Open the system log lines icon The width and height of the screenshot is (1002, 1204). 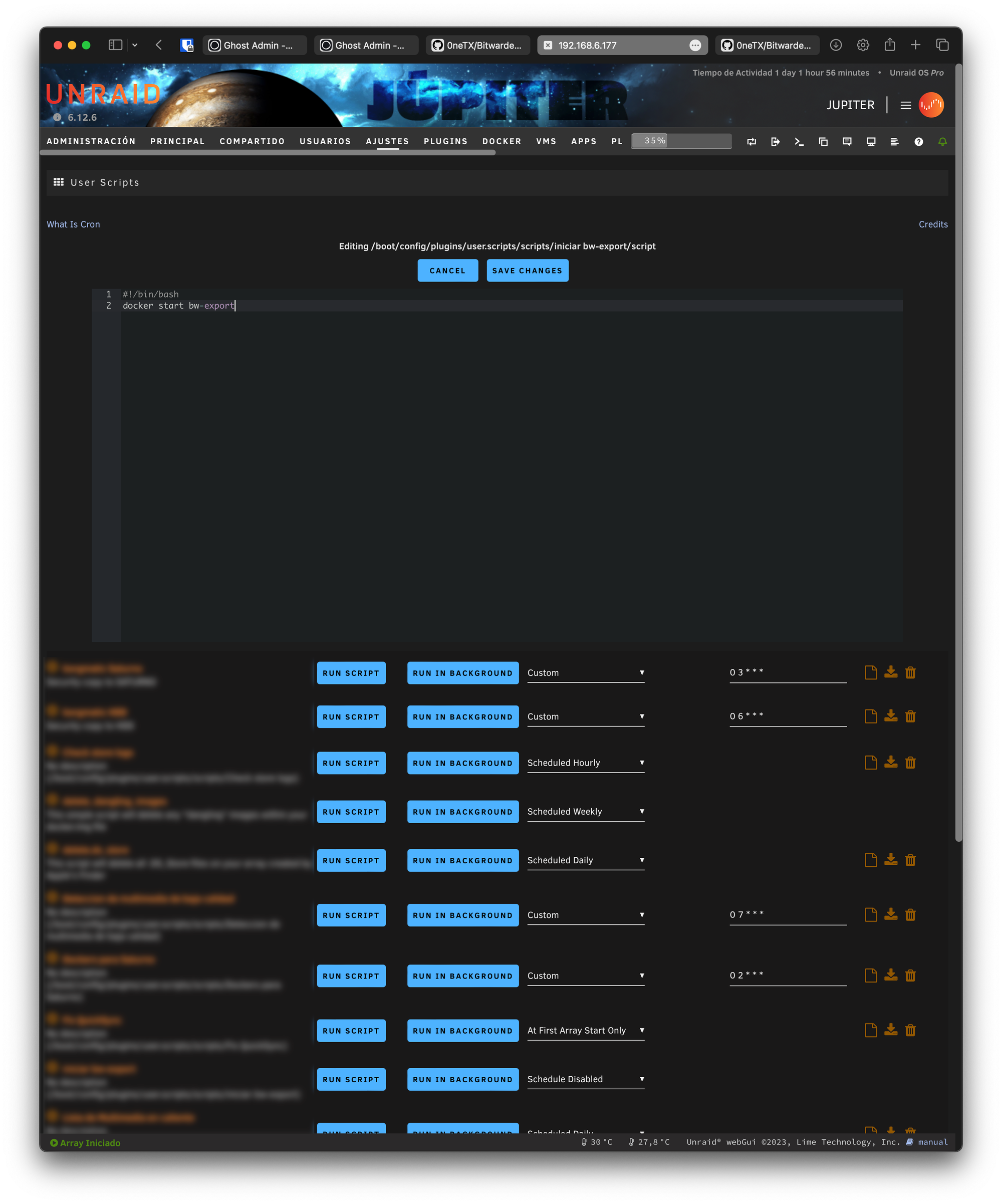[894, 142]
